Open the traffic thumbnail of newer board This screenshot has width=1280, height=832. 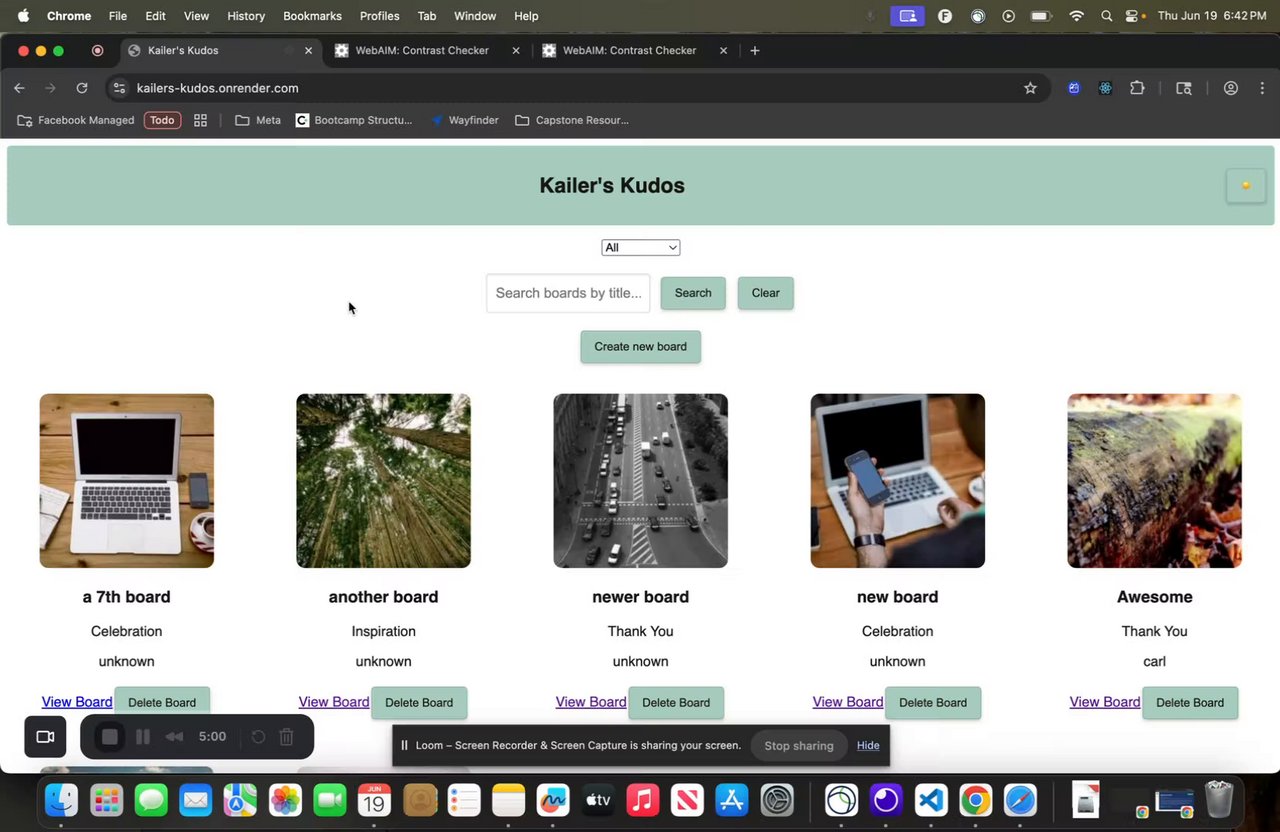pos(641,481)
